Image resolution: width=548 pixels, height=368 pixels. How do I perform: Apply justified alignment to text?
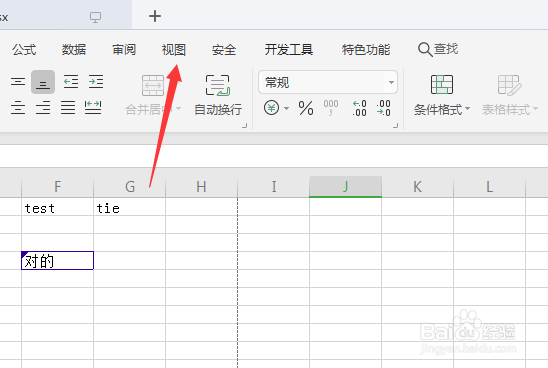68,108
